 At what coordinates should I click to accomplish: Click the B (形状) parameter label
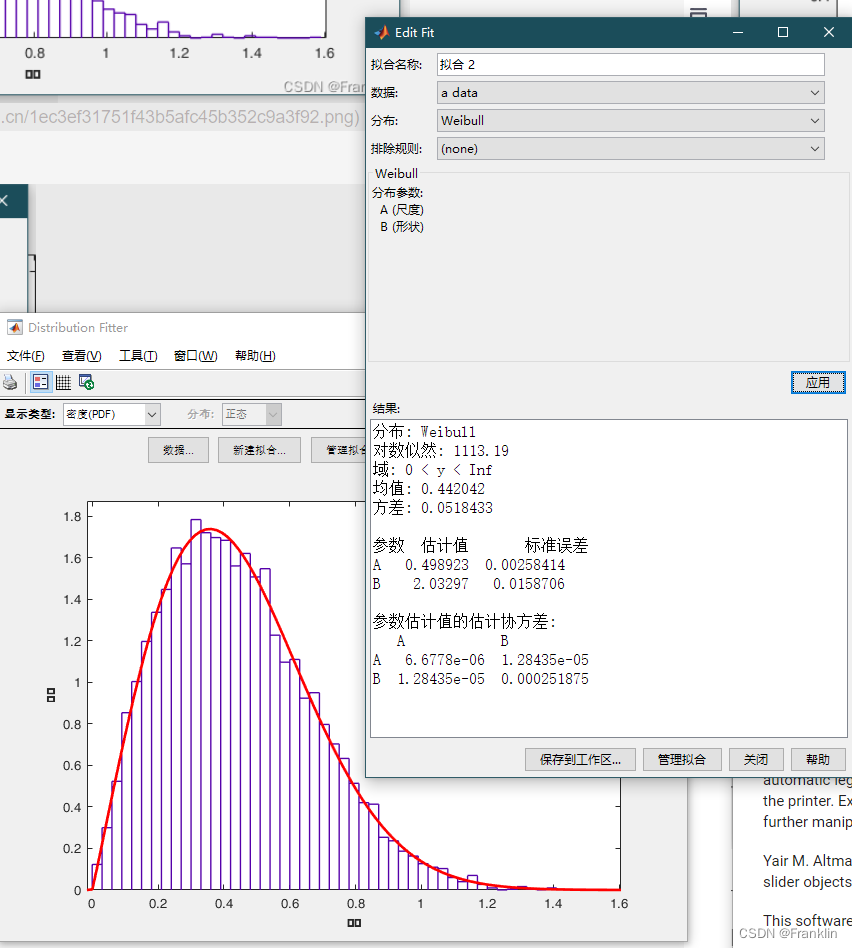tap(402, 227)
